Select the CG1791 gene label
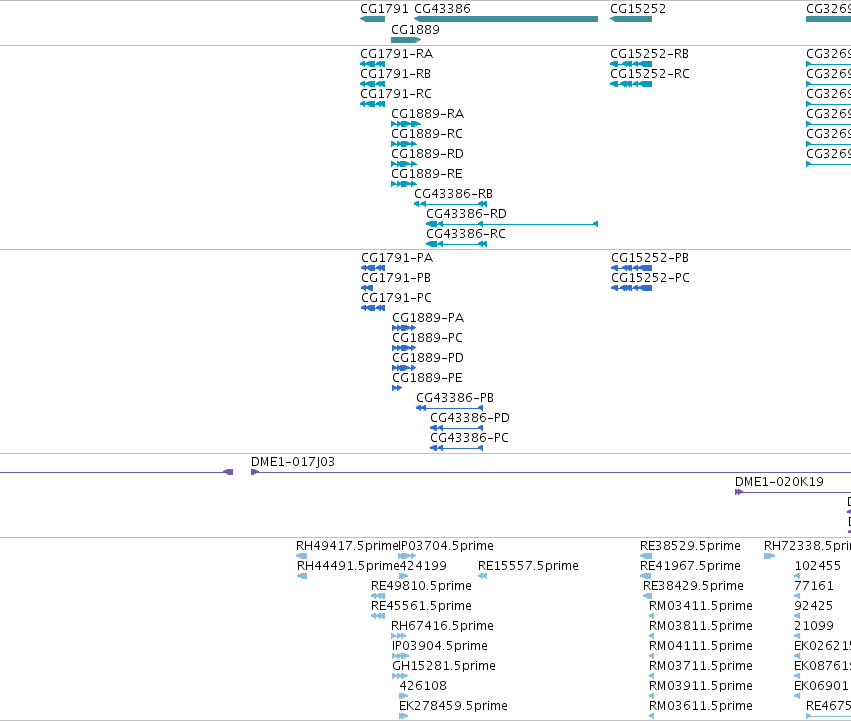Viewport: 851px width, 721px height. (x=384, y=9)
